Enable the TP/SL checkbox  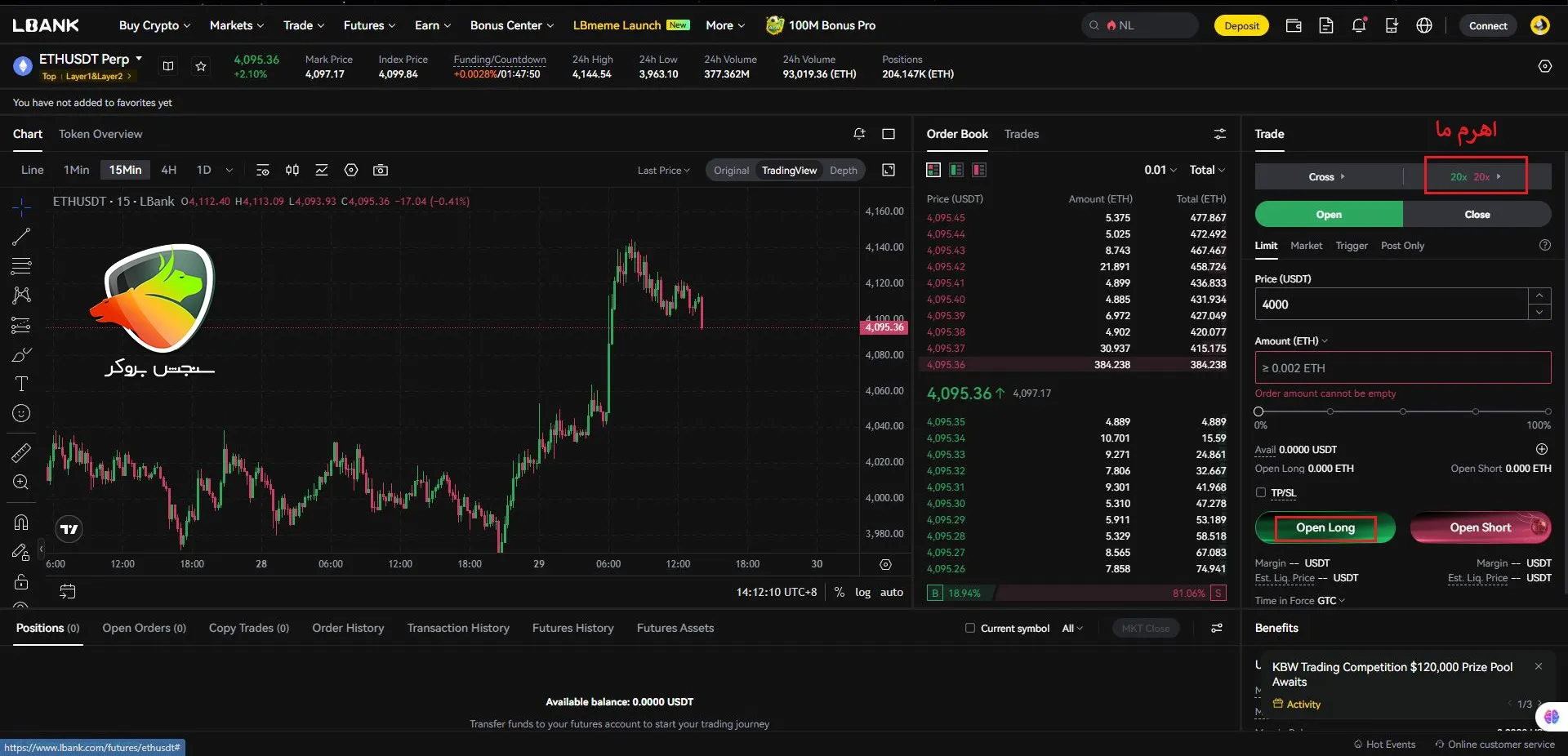[1261, 492]
